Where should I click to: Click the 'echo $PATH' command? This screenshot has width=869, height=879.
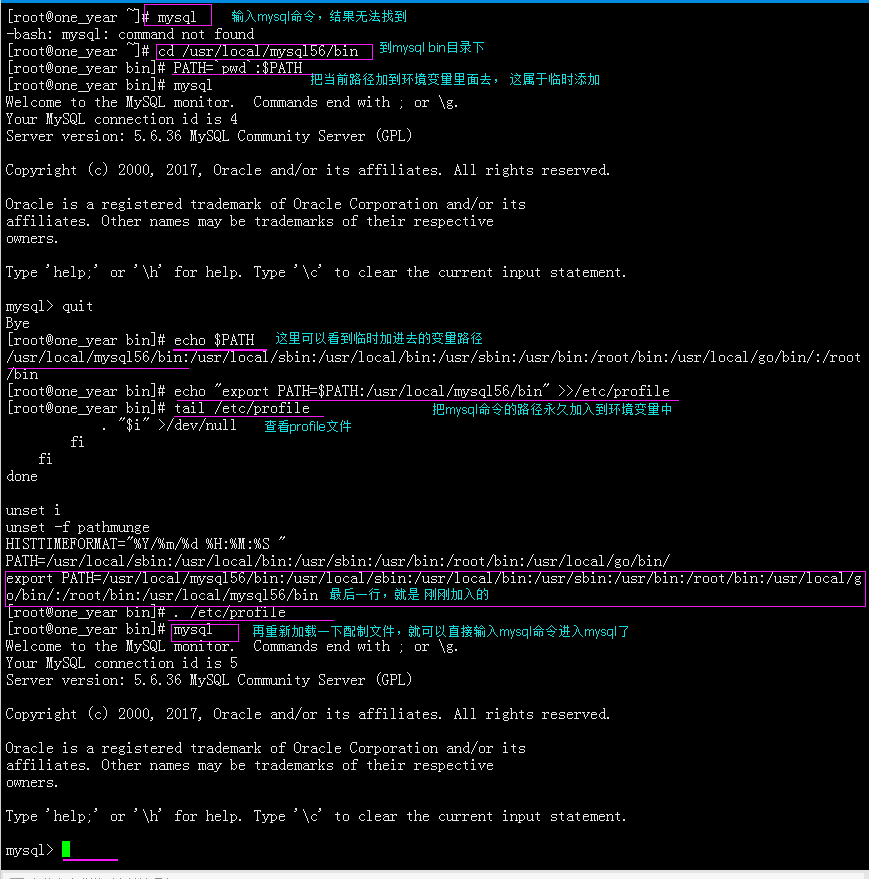click(x=214, y=340)
